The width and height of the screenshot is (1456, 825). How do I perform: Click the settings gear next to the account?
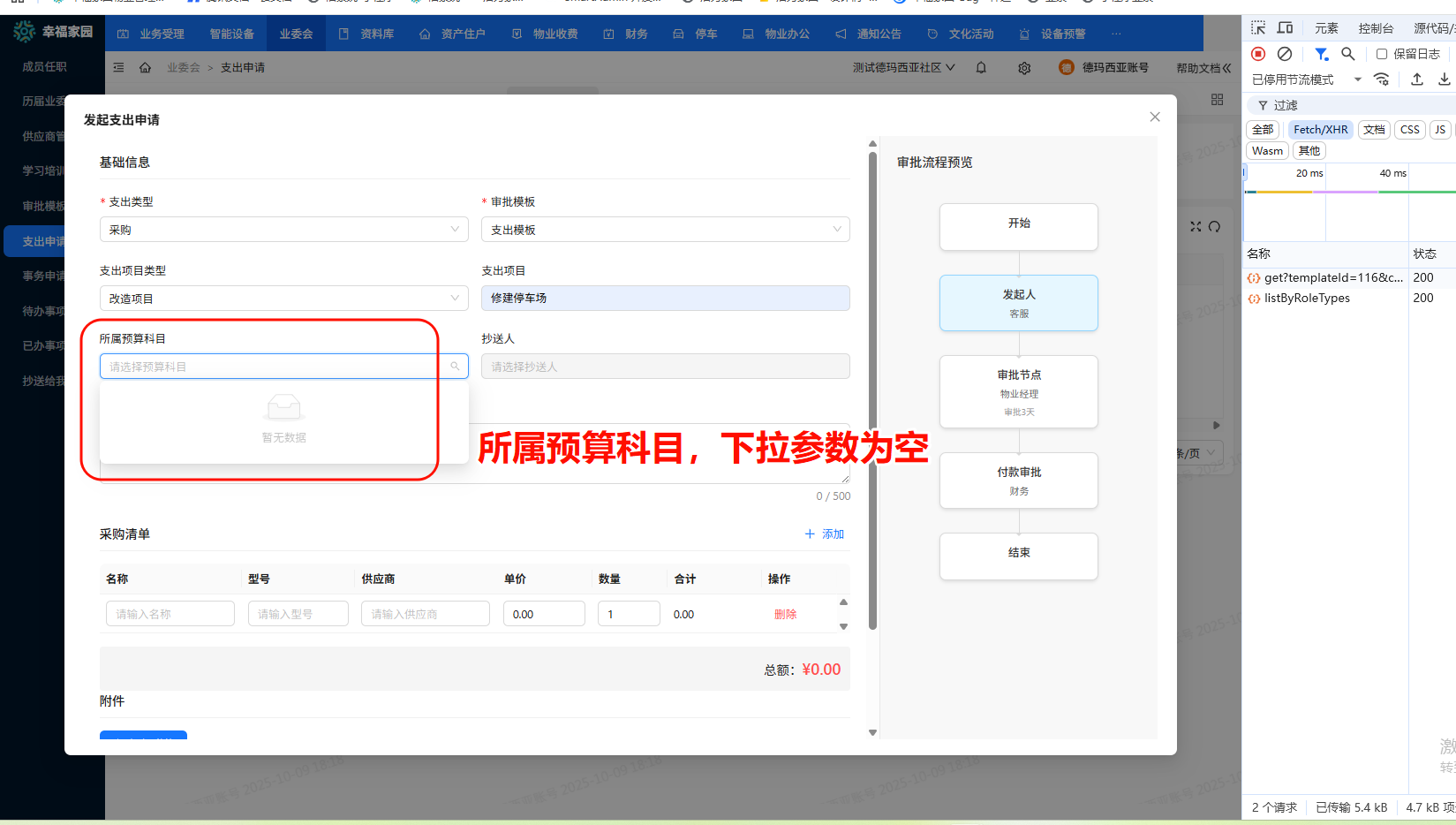1023,67
